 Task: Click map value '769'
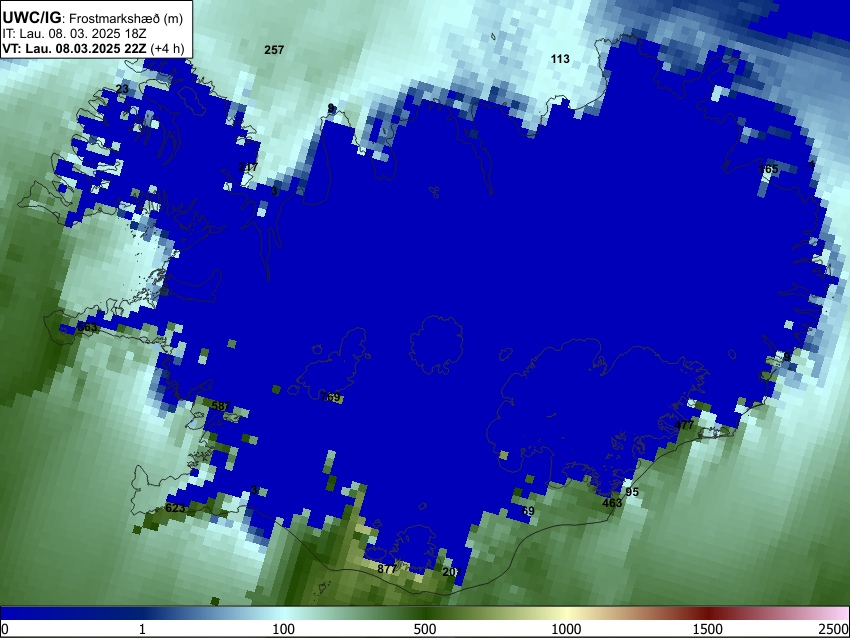pos(330,397)
